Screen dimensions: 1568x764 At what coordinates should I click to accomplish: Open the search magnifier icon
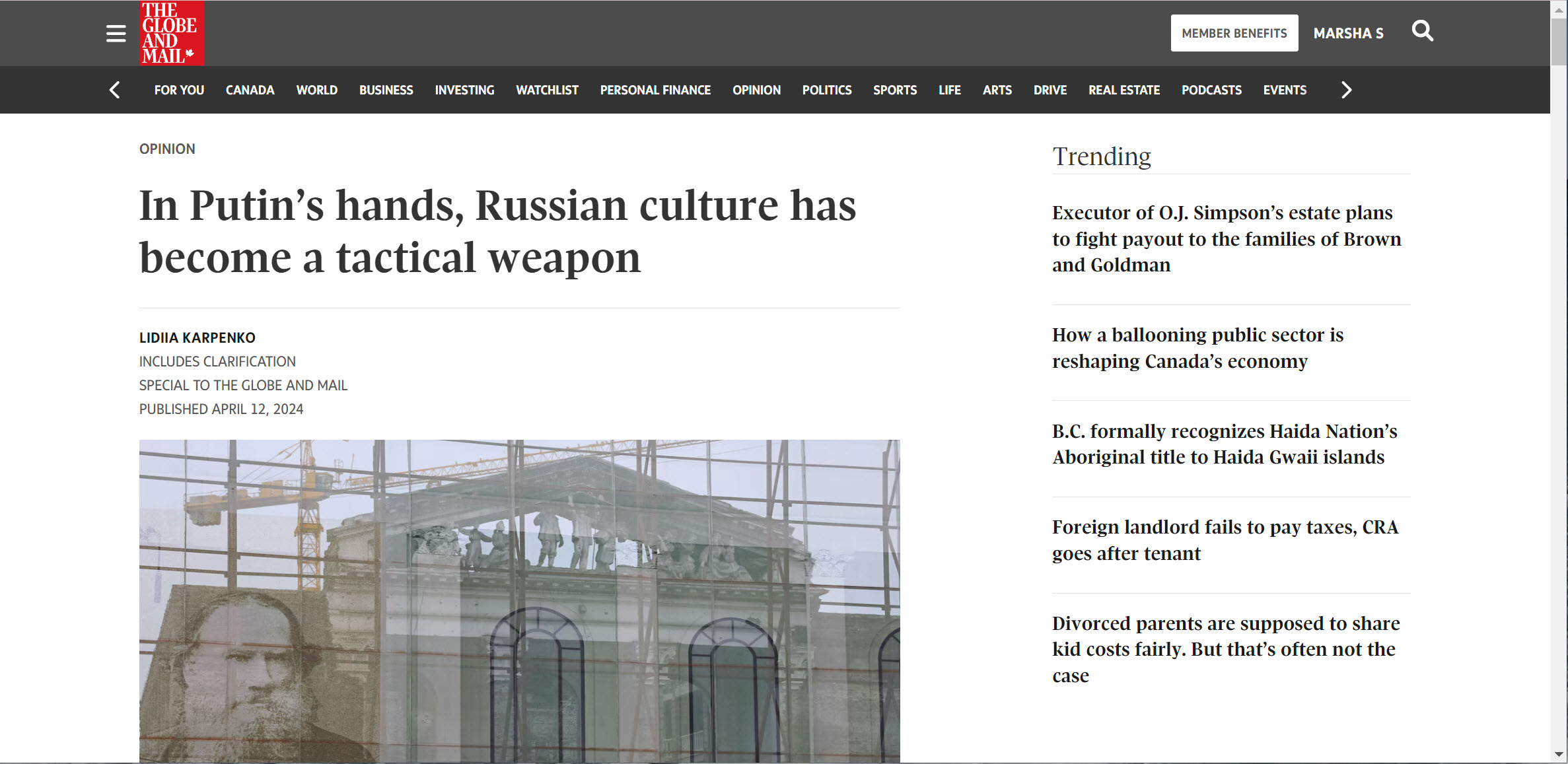(1422, 31)
